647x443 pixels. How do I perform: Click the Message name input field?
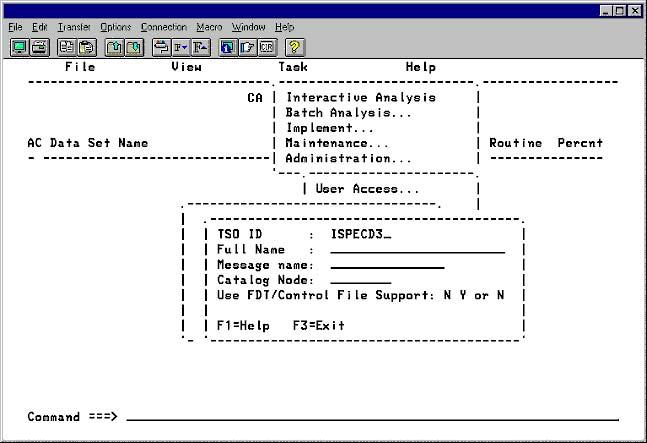click(387, 265)
